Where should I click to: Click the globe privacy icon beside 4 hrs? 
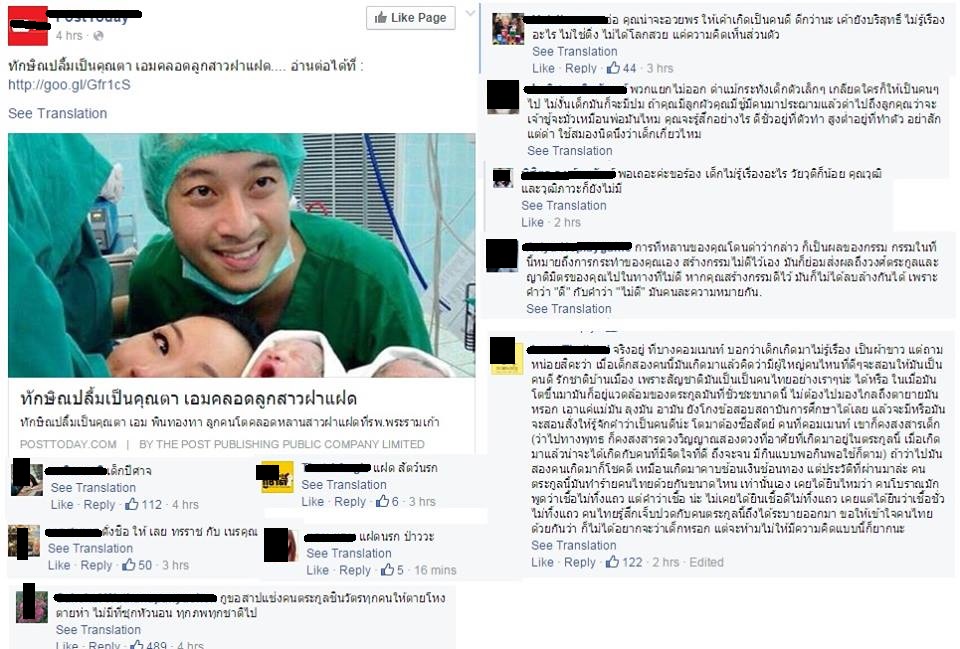98,36
